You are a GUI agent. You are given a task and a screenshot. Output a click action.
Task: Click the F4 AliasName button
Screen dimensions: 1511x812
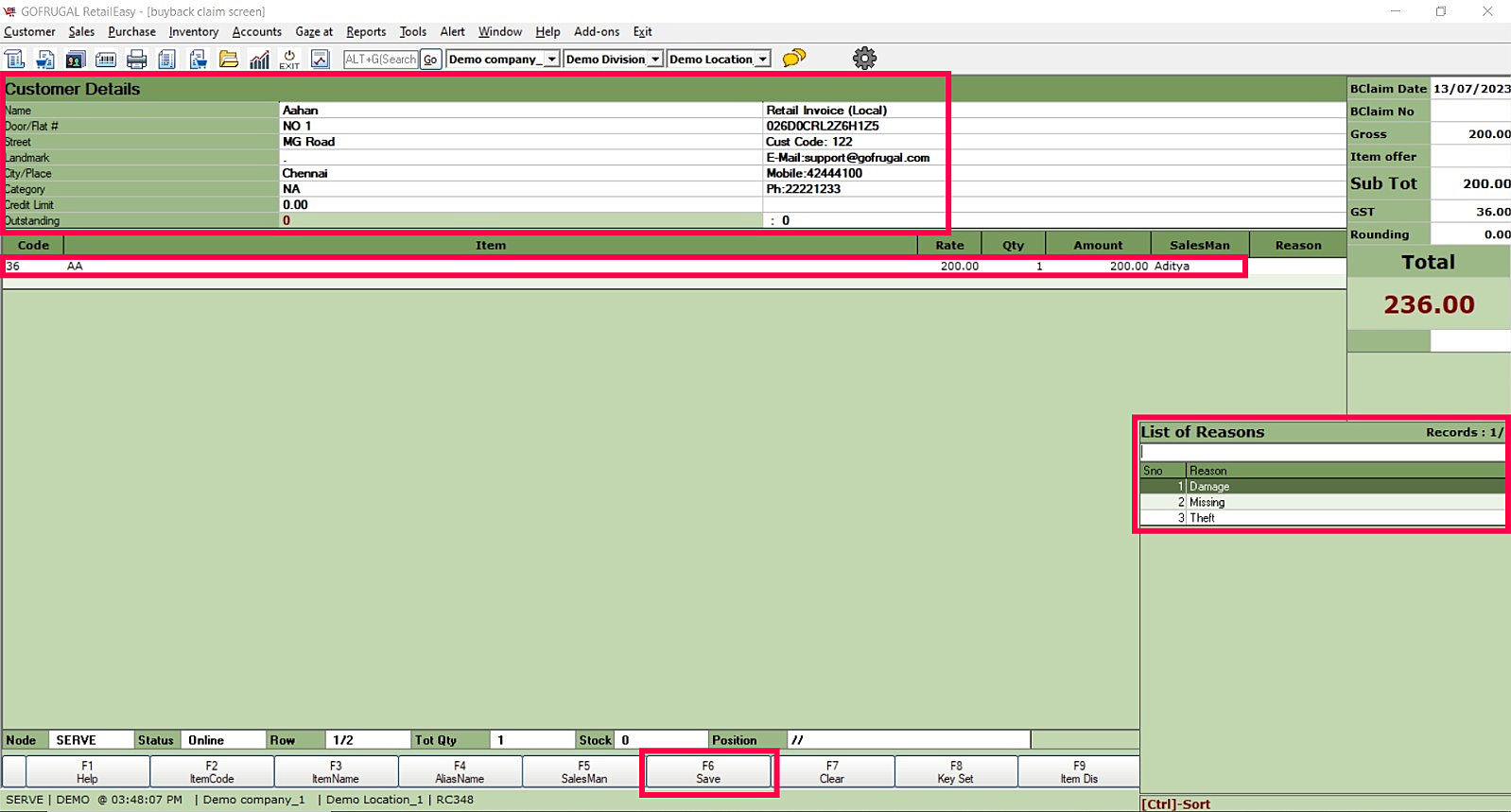point(460,772)
